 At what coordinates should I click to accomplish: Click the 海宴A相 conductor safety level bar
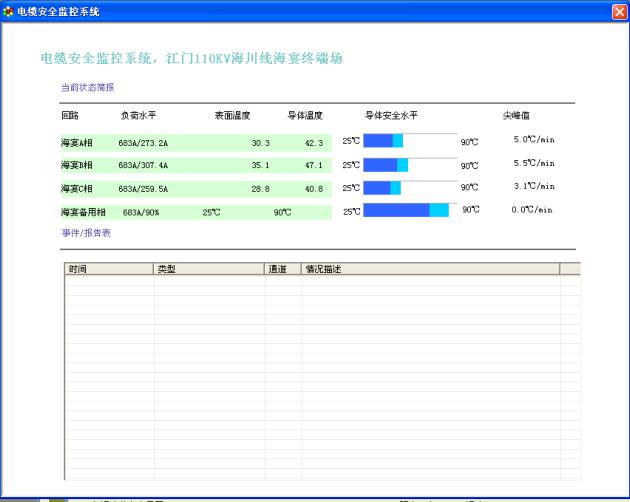coord(410,141)
